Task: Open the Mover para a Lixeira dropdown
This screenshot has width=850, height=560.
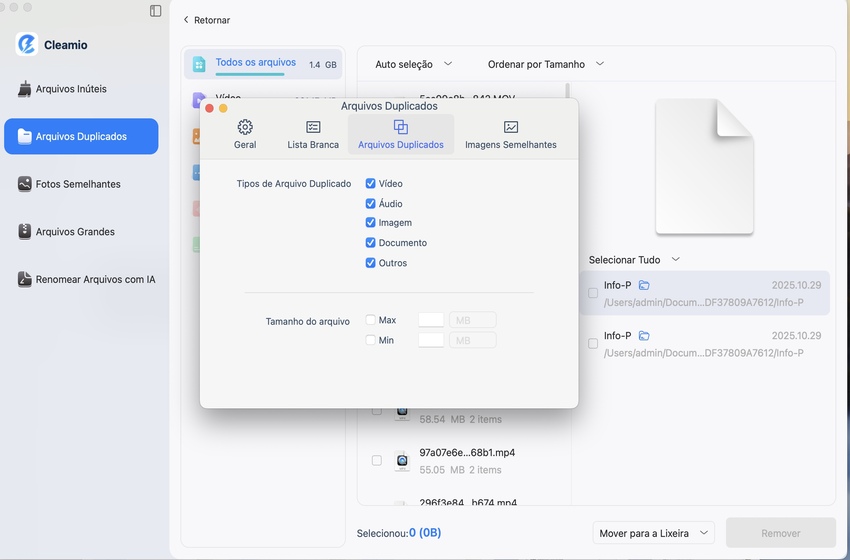Action: pyautogui.click(x=654, y=533)
